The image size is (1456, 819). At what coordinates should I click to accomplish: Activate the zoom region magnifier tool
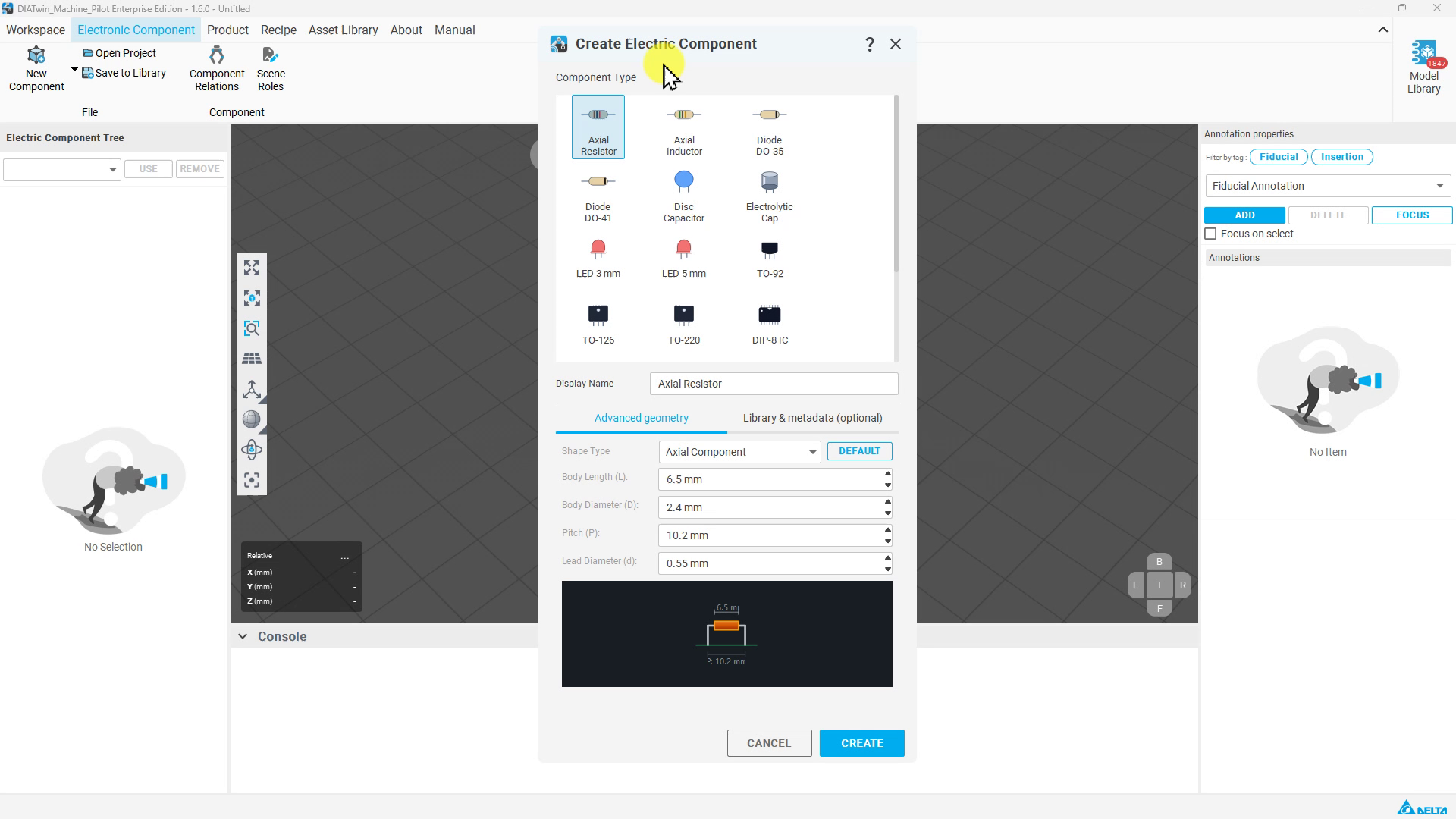252,328
